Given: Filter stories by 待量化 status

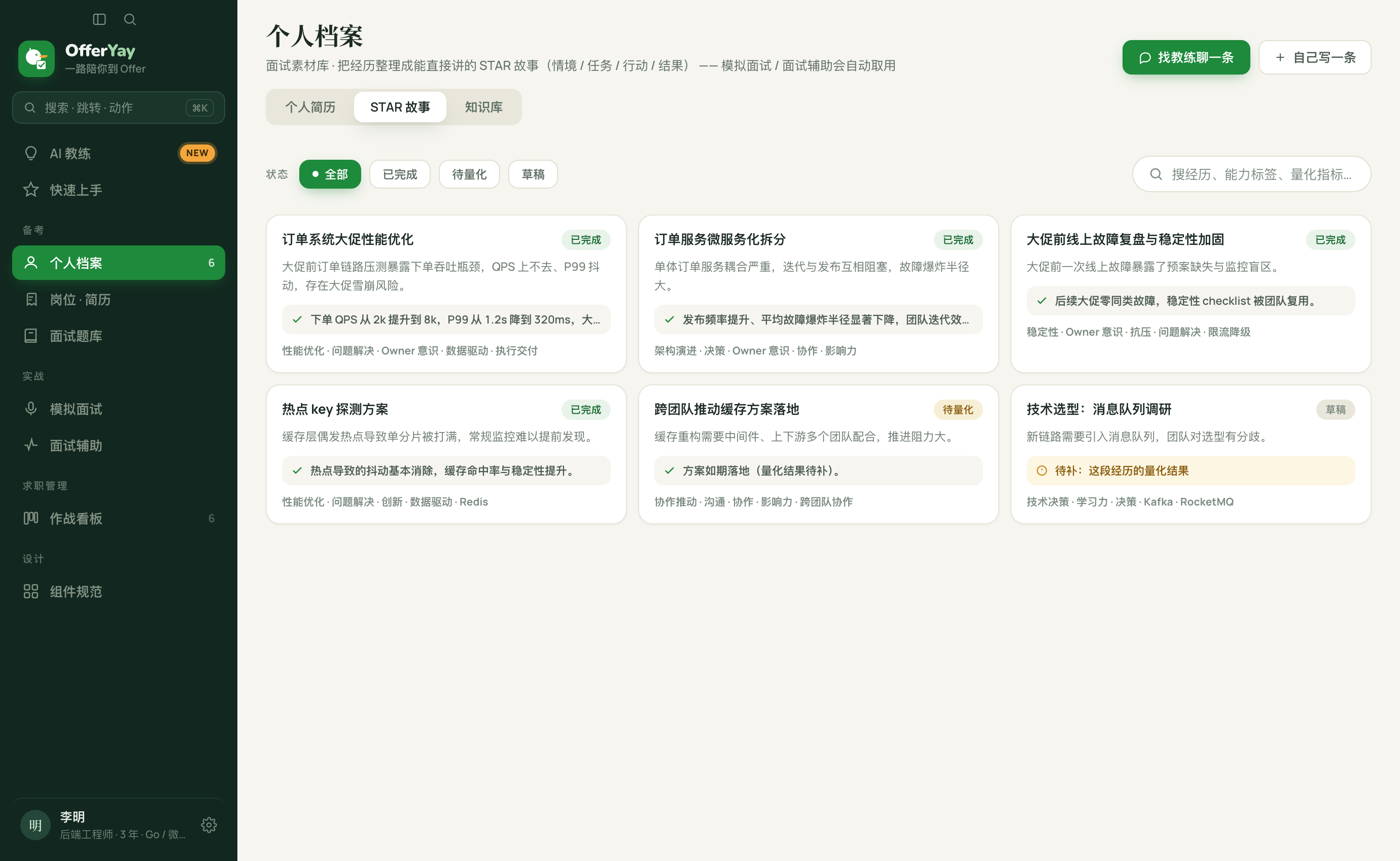Looking at the screenshot, I should (x=469, y=174).
